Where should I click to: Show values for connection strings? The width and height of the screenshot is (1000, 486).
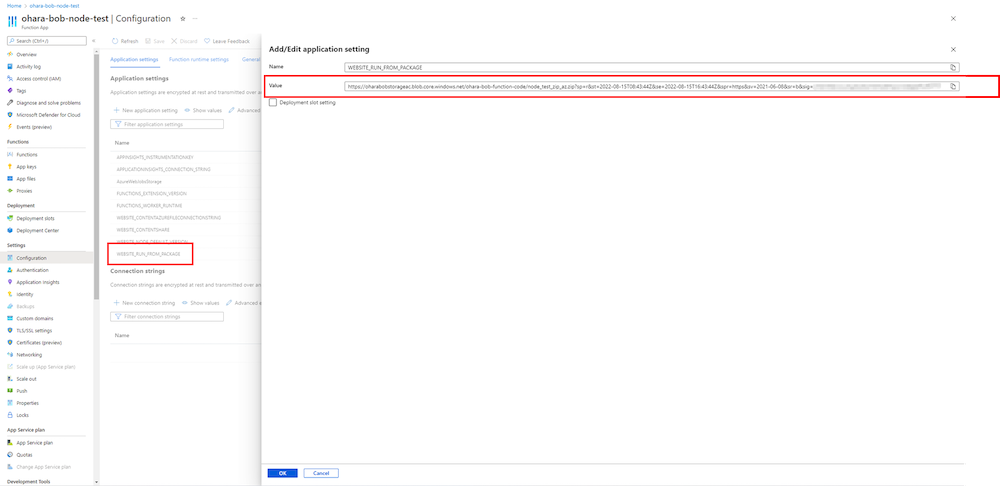click(200, 303)
